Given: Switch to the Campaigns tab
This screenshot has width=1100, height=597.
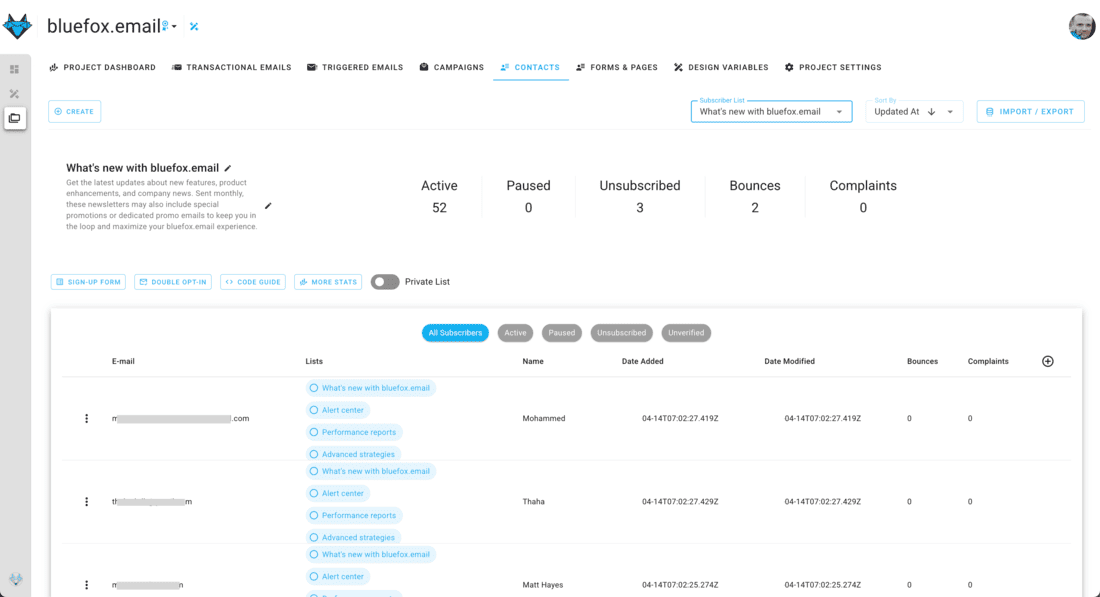Looking at the screenshot, I should point(451,67).
